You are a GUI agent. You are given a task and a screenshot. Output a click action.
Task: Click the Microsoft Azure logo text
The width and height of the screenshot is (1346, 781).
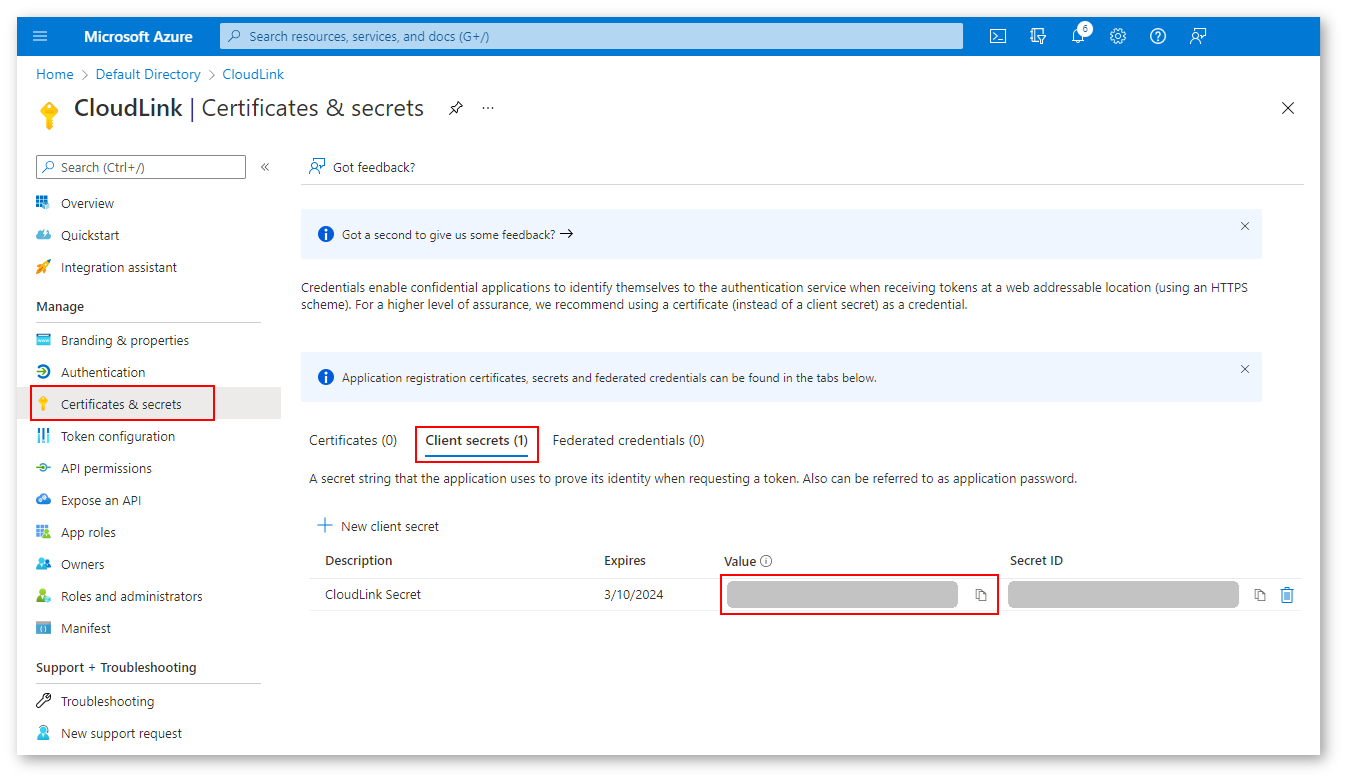click(x=138, y=36)
